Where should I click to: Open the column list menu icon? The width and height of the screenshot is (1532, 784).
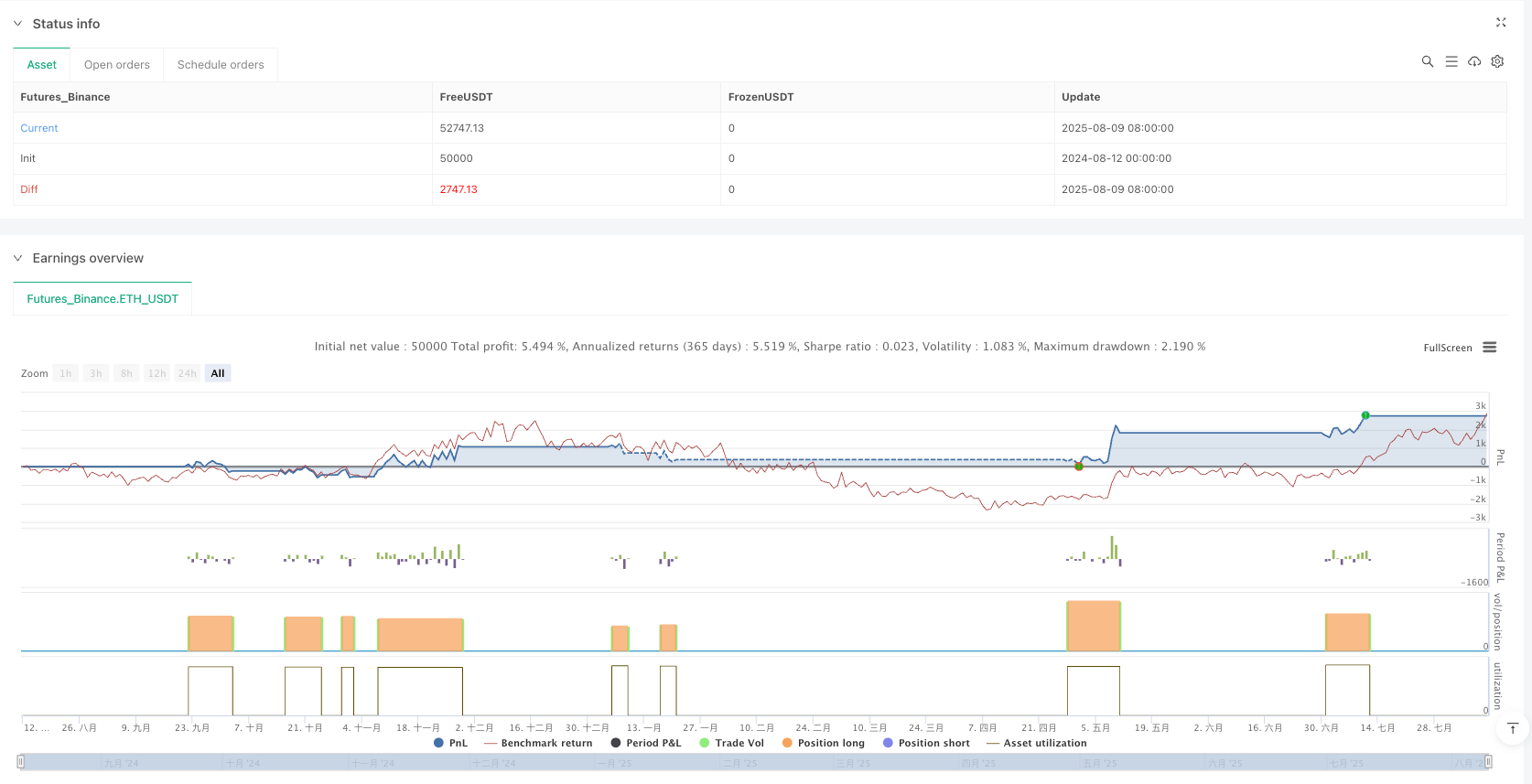(x=1451, y=61)
